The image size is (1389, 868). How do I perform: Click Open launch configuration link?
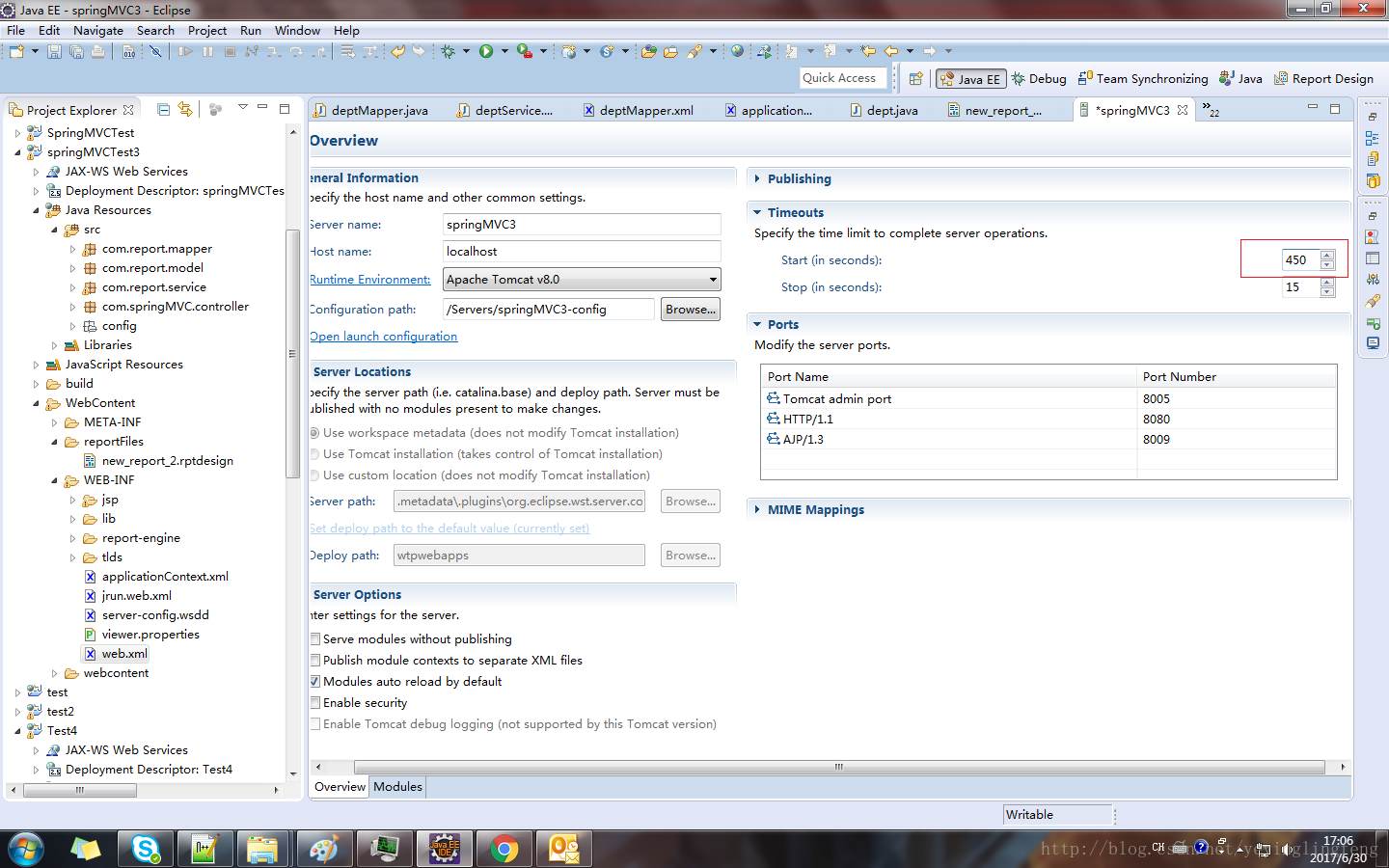point(383,337)
